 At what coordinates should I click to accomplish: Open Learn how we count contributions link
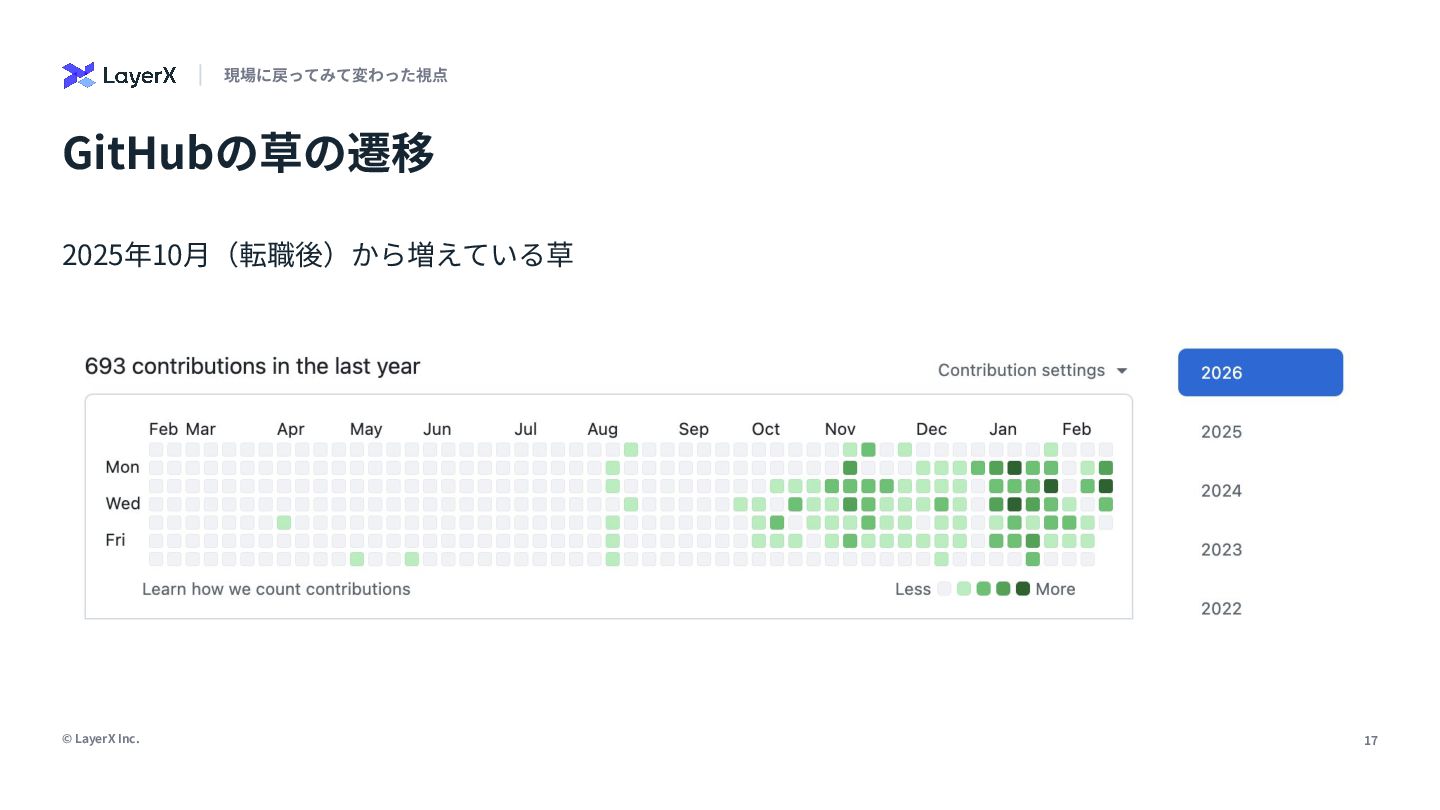(x=276, y=589)
